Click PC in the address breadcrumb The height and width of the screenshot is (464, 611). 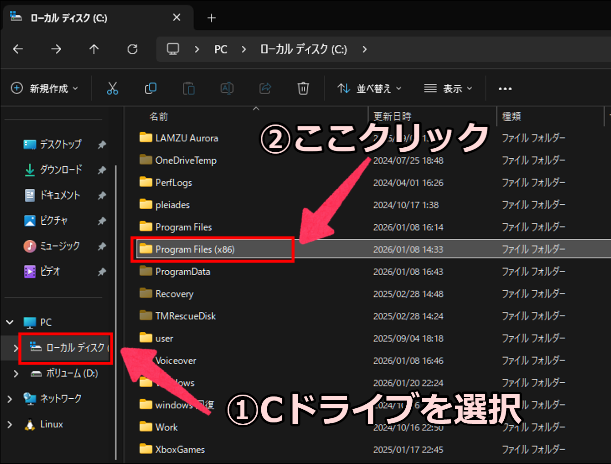click(220, 49)
